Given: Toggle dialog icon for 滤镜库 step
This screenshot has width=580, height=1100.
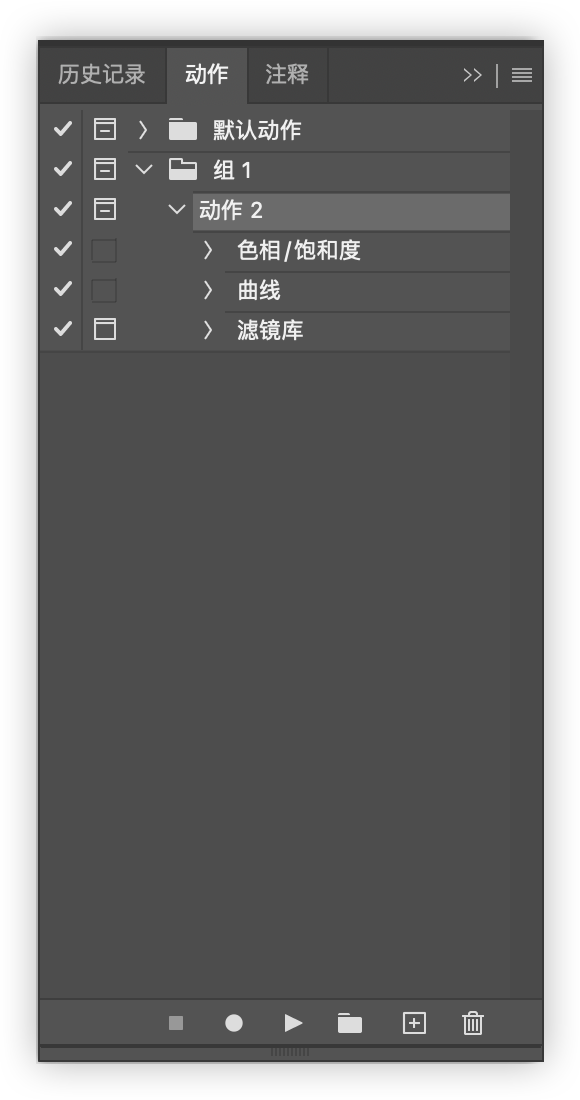Looking at the screenshot, I should (104, 329).
